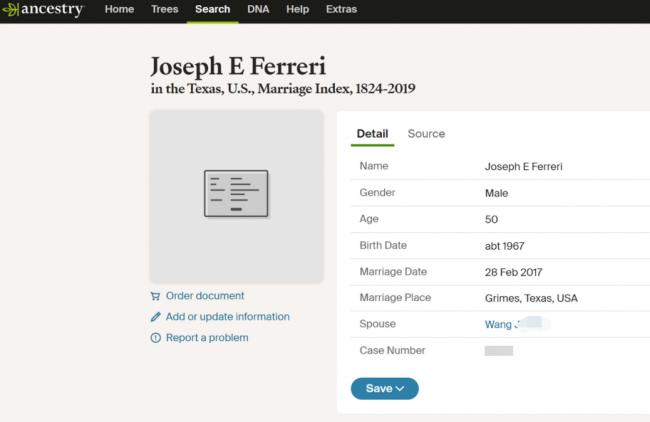Open the record card image thumbnail

point(236,194)
